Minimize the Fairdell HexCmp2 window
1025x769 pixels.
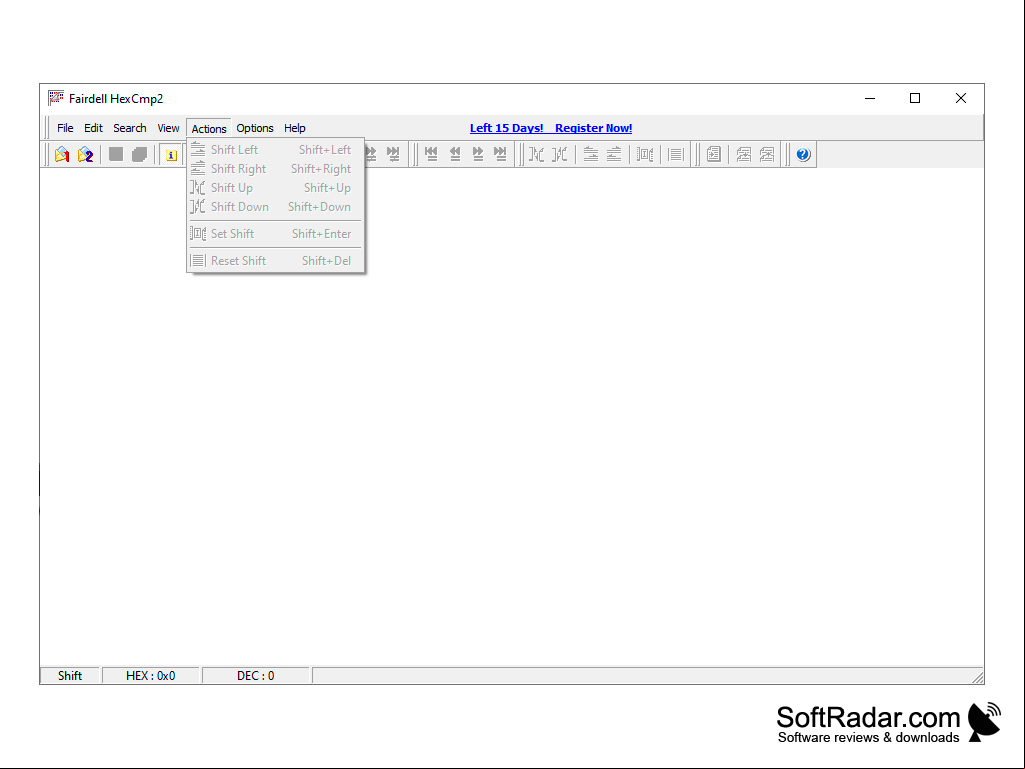870,98
